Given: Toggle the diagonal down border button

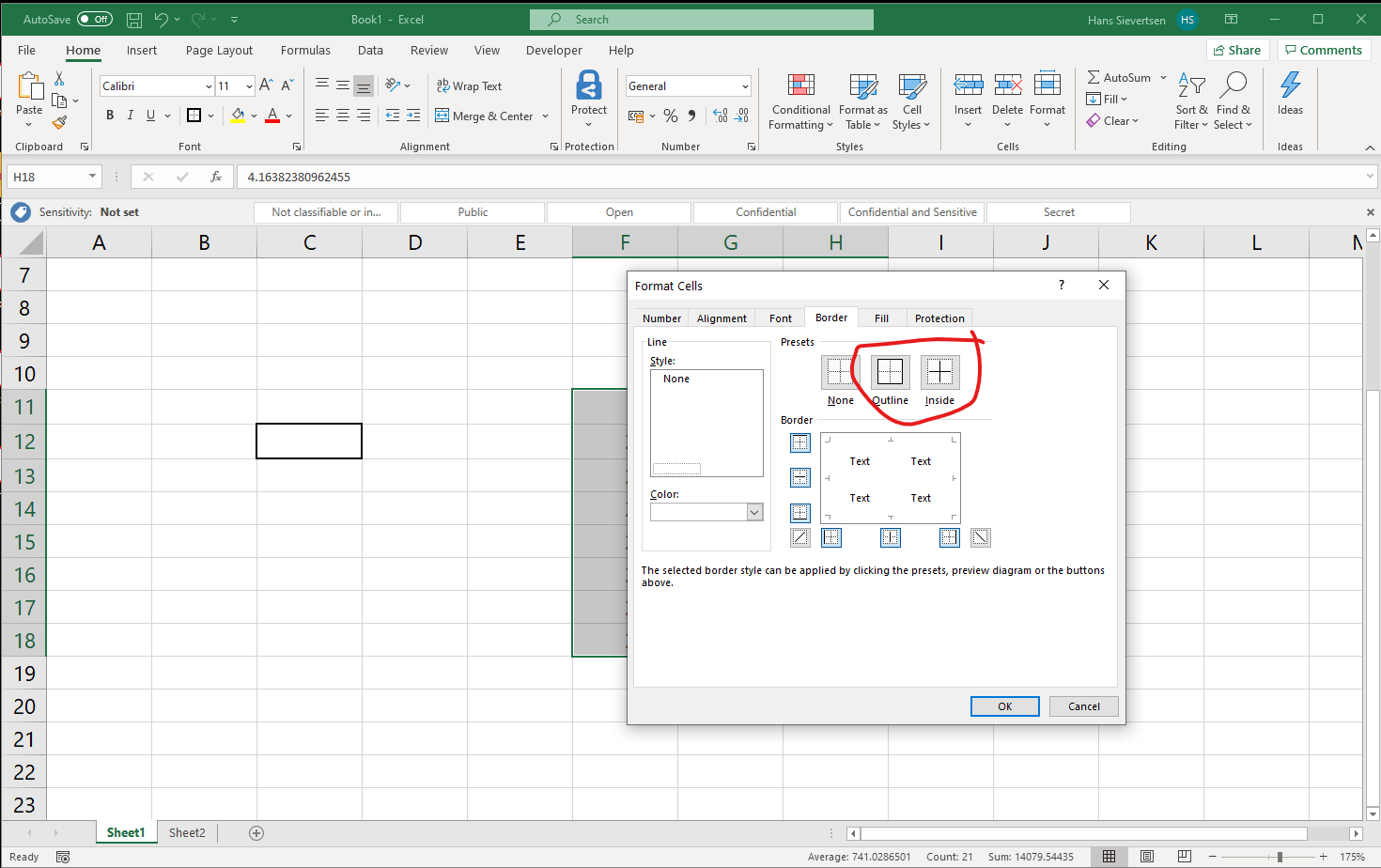Looking at the screenshot, I should click(980, 536).
